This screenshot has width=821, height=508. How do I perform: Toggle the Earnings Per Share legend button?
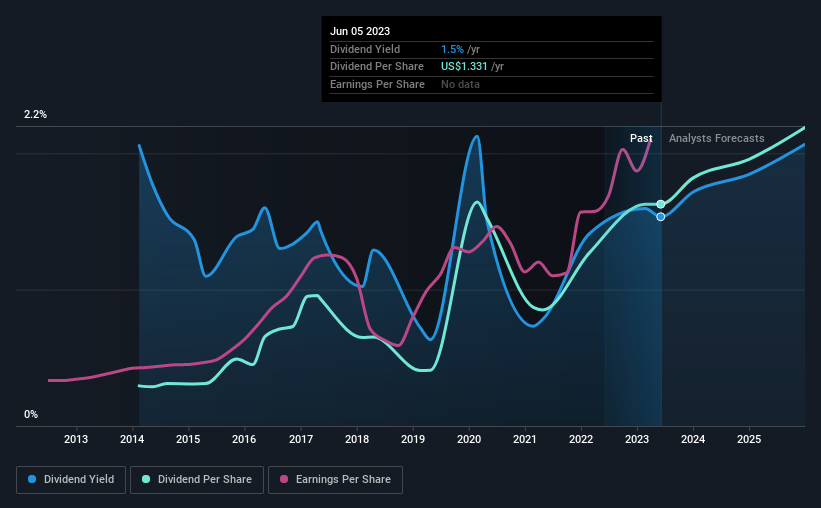pyautogui.click(x=335, y=480)
